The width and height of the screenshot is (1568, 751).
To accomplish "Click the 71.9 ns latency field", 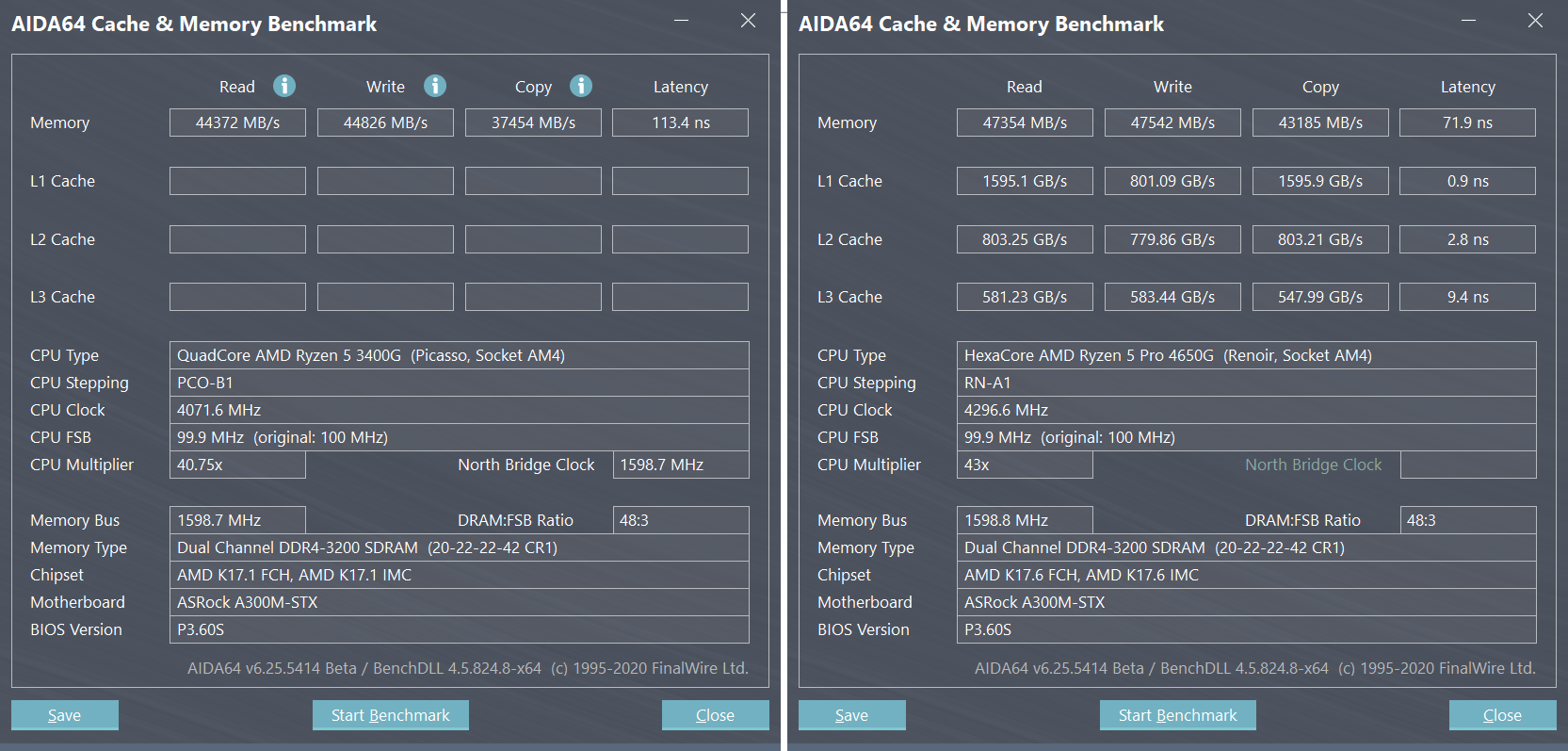I will [1467, 122].
